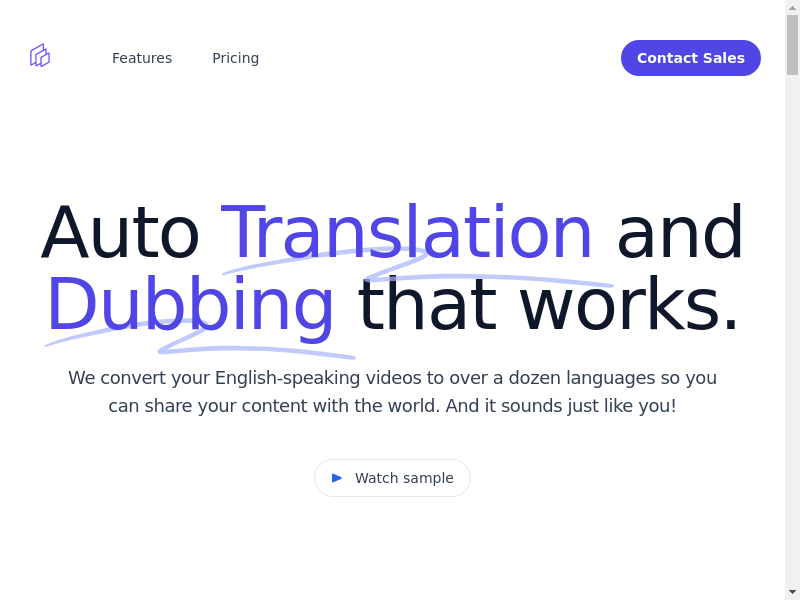Click the word "and" in headline

coord(679,233)
